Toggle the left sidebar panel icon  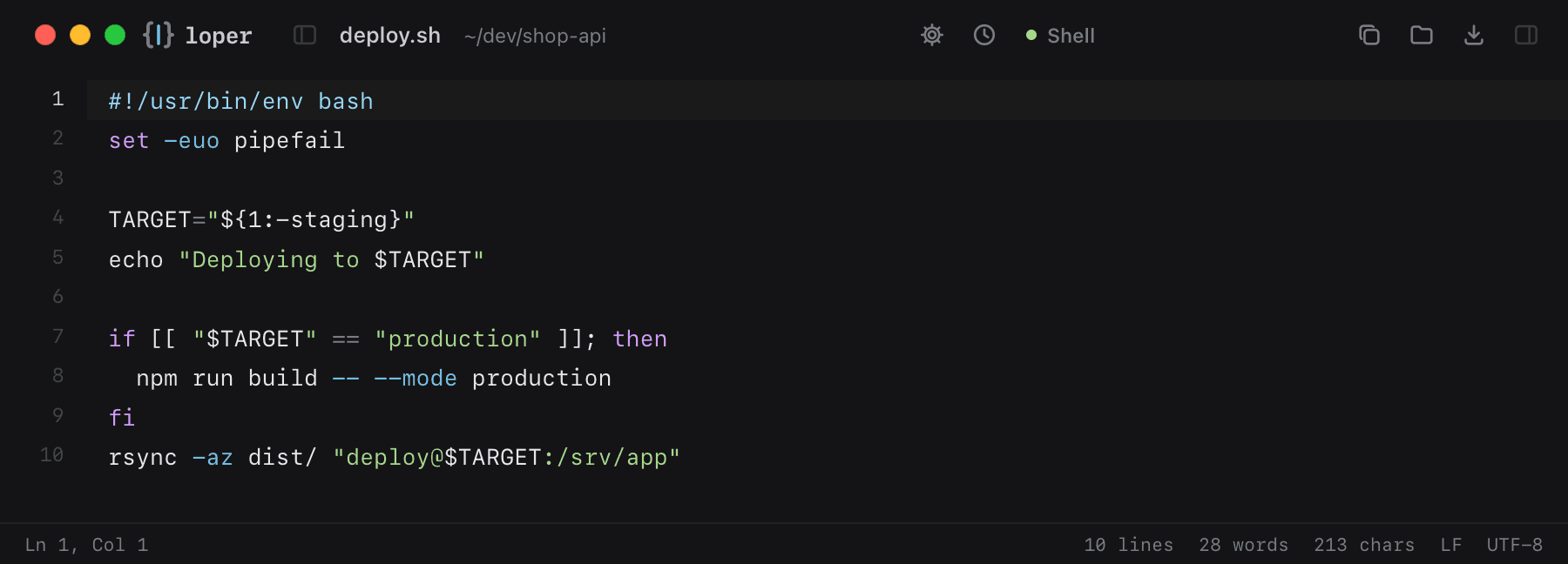click(x=305, y=35)
